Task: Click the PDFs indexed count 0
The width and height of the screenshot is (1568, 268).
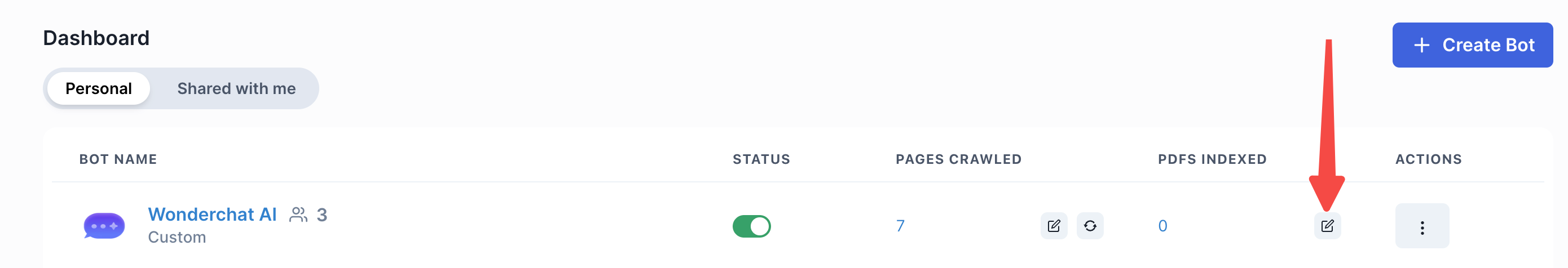Action: tap(1162, 226)
